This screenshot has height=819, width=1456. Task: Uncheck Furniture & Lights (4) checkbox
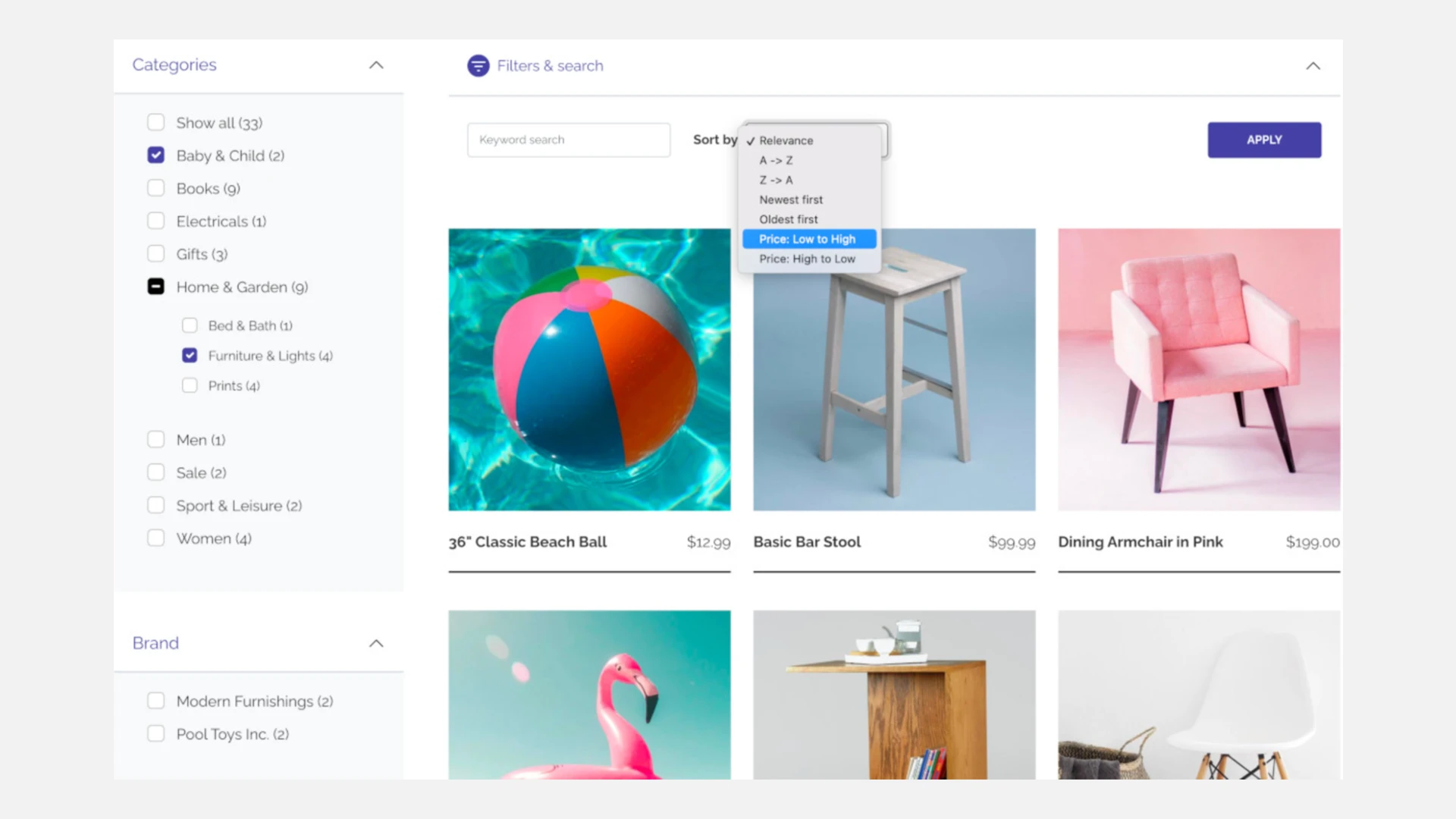coord(190,355)
